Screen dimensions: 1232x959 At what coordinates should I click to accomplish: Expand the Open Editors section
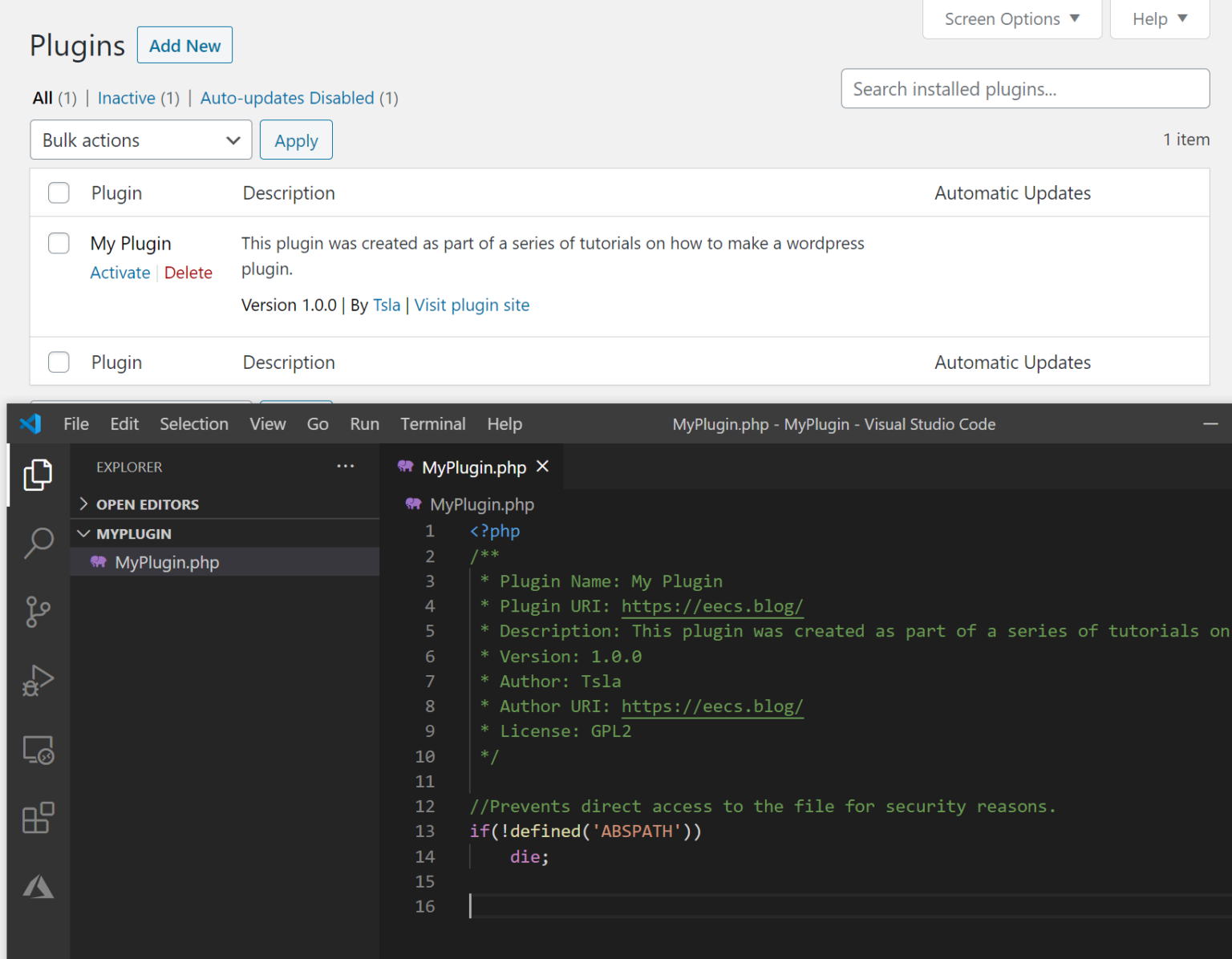tap(147, 504)
